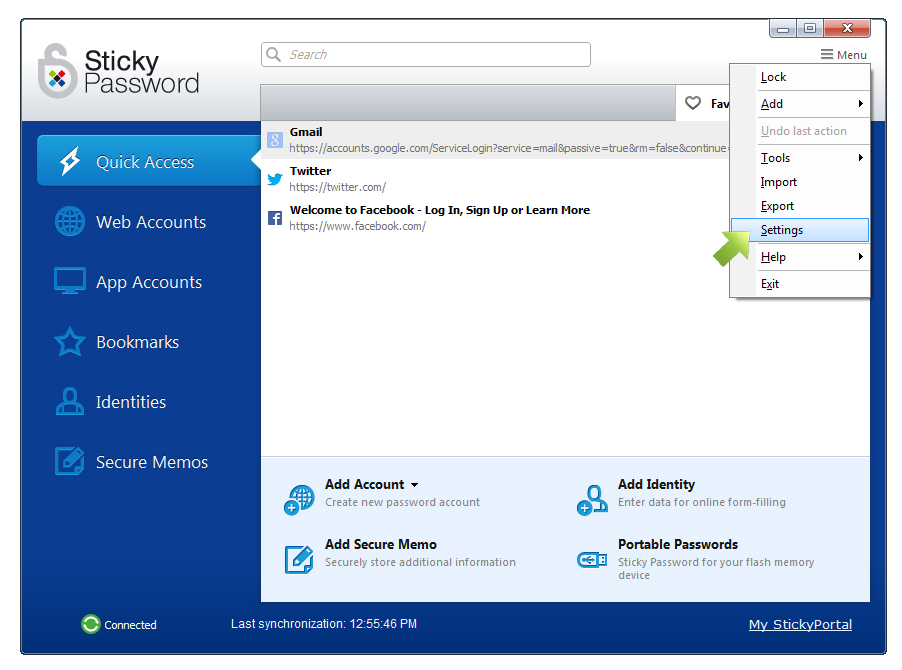902x670 pixels.
Task: Expand the Add submenu arrow
Action: pos(861,104)
